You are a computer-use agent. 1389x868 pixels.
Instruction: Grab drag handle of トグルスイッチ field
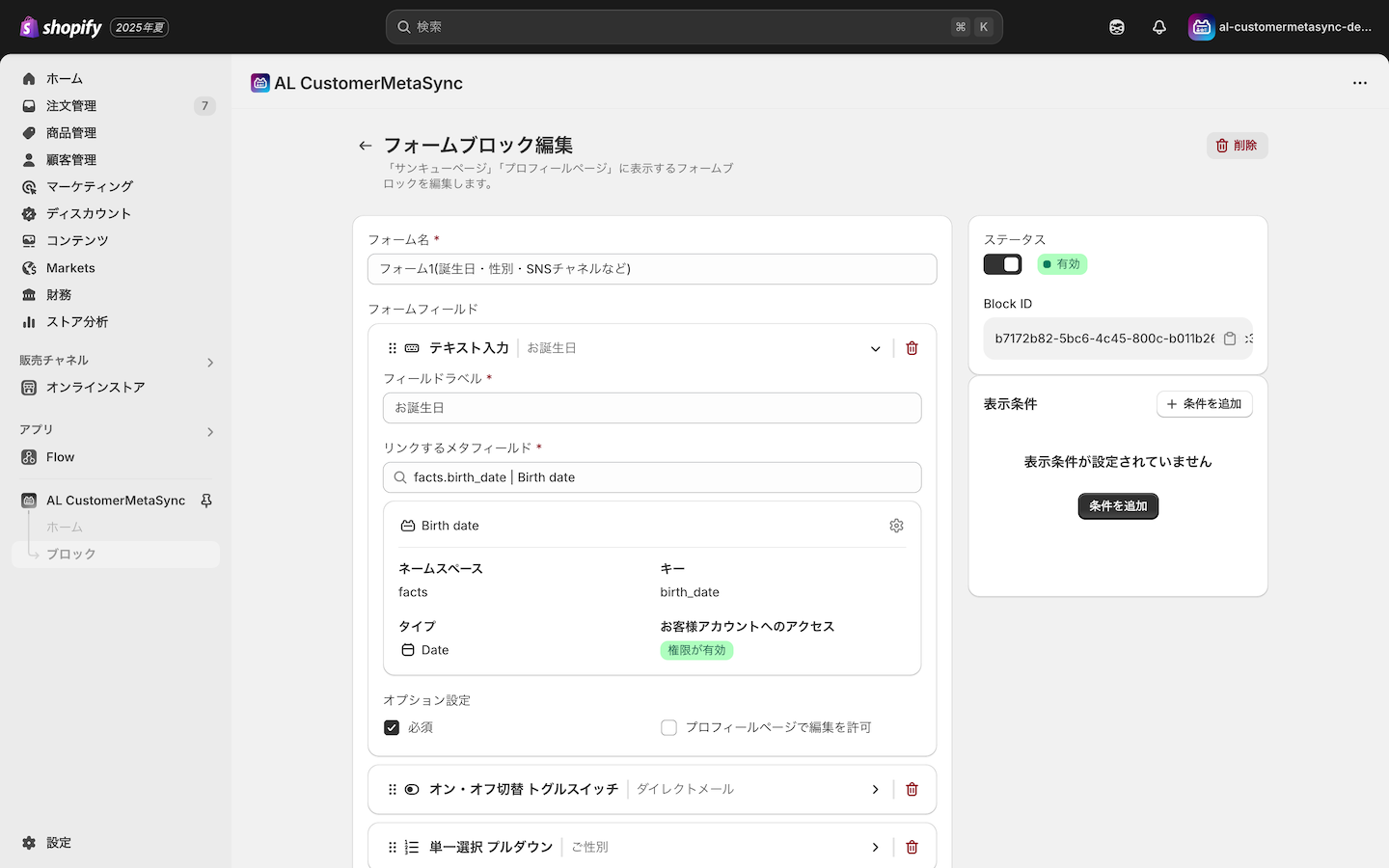pyautogui.click(x=393, y=790)
